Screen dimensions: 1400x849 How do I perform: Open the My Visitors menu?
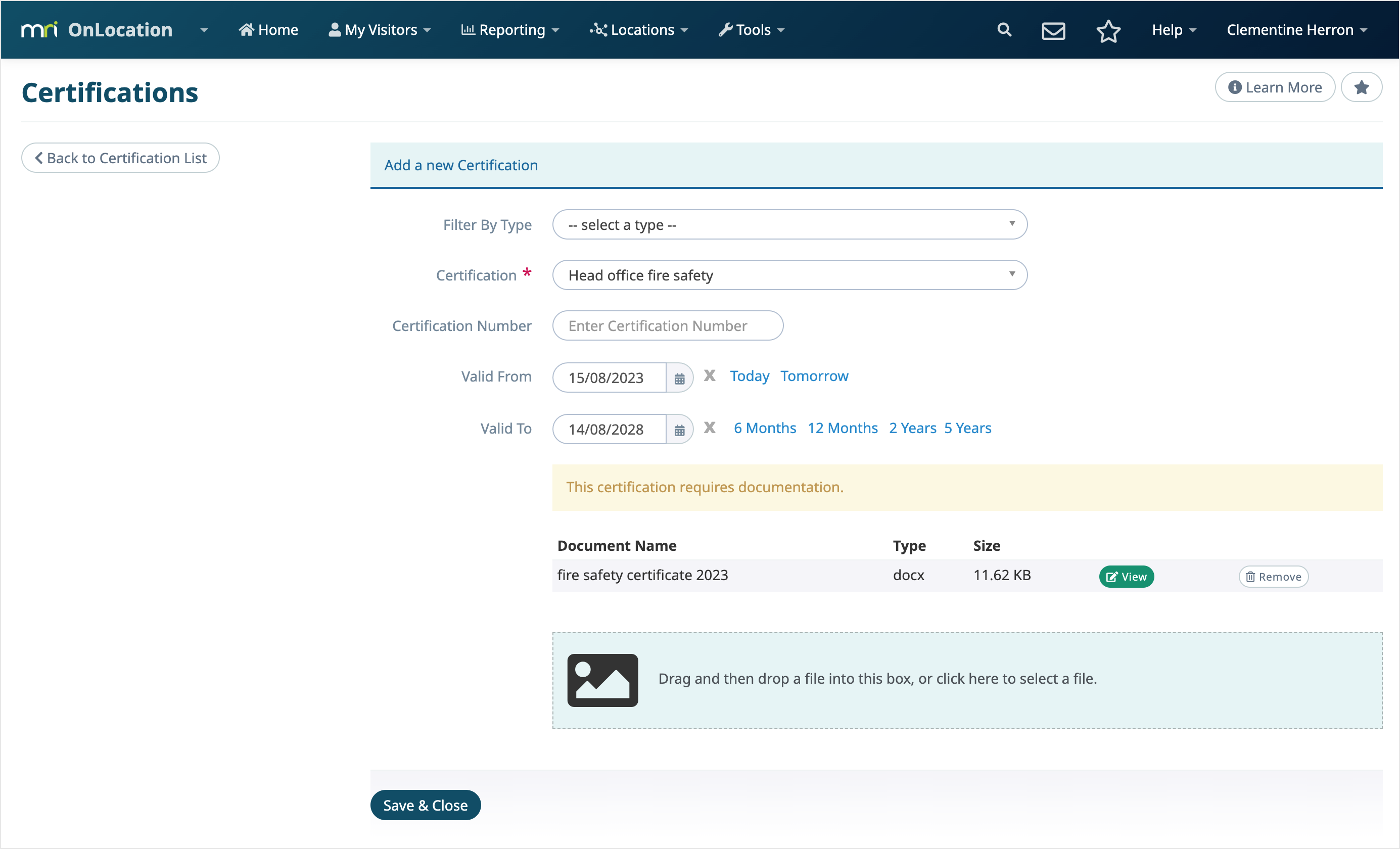tap(380, 29)
